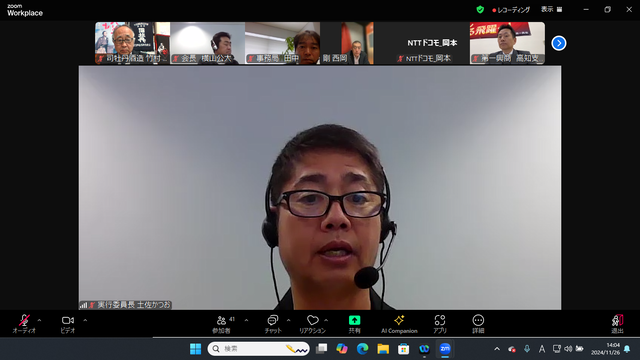Expand audio options caret next to オーディオ

coord(40,320)
